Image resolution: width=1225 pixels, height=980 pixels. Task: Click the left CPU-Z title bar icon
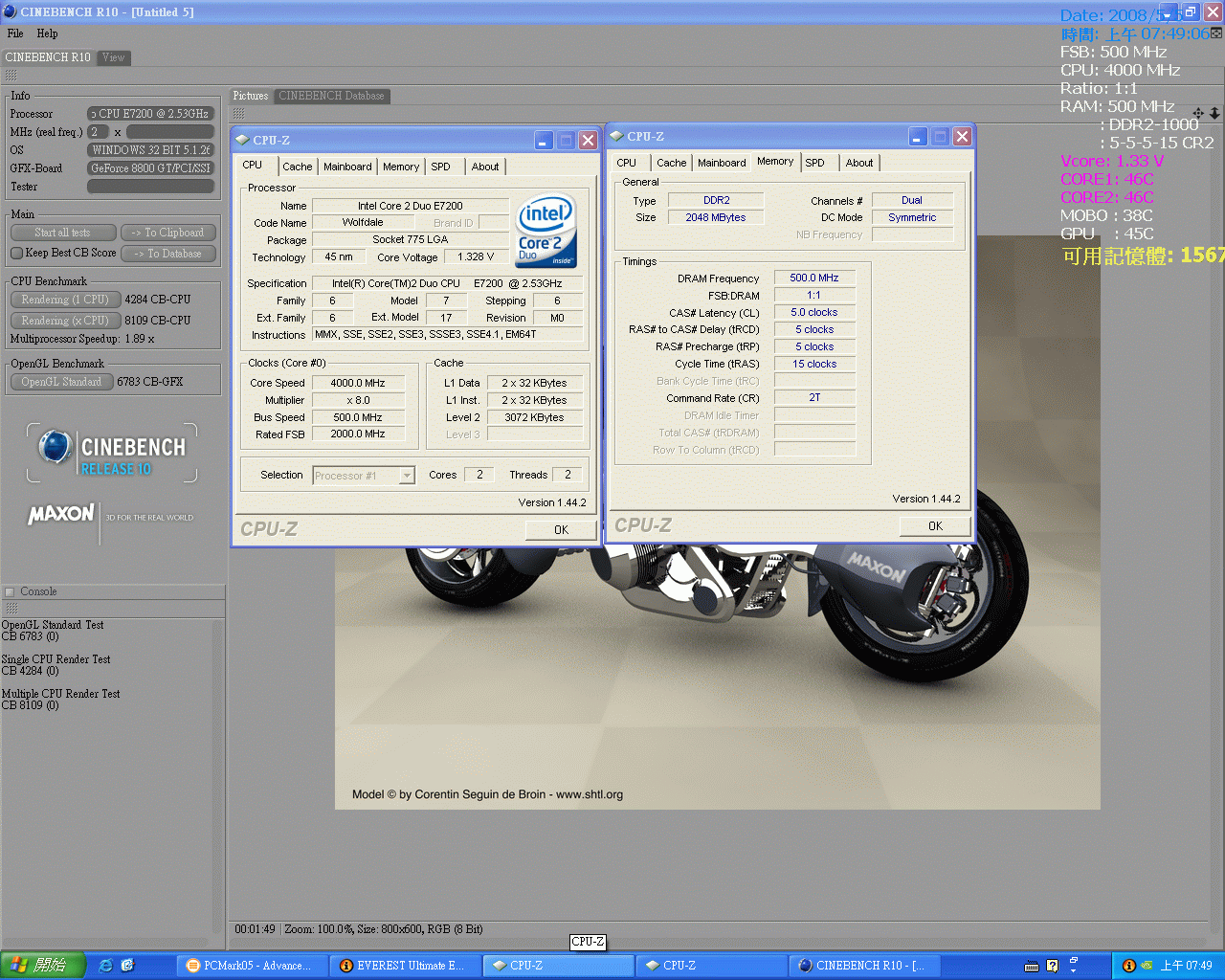pyautogui.click(x=242, y=140)
